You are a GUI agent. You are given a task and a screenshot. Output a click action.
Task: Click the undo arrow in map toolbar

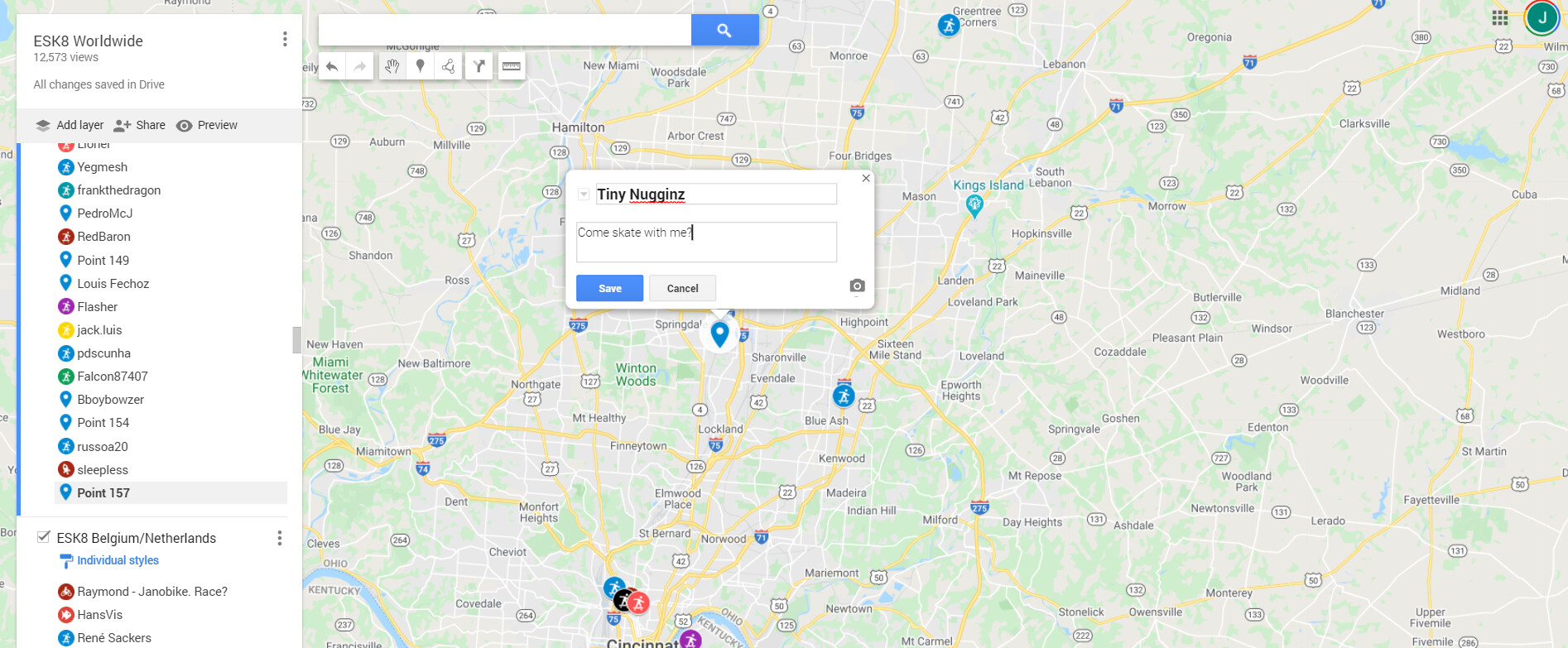(332, 66)
